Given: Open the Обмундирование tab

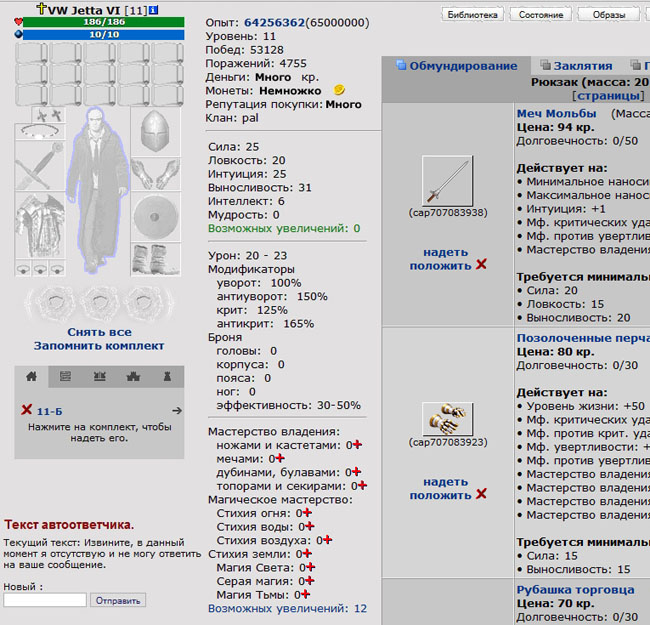Looking at the screenshot, I should click(x=457, y=66).
